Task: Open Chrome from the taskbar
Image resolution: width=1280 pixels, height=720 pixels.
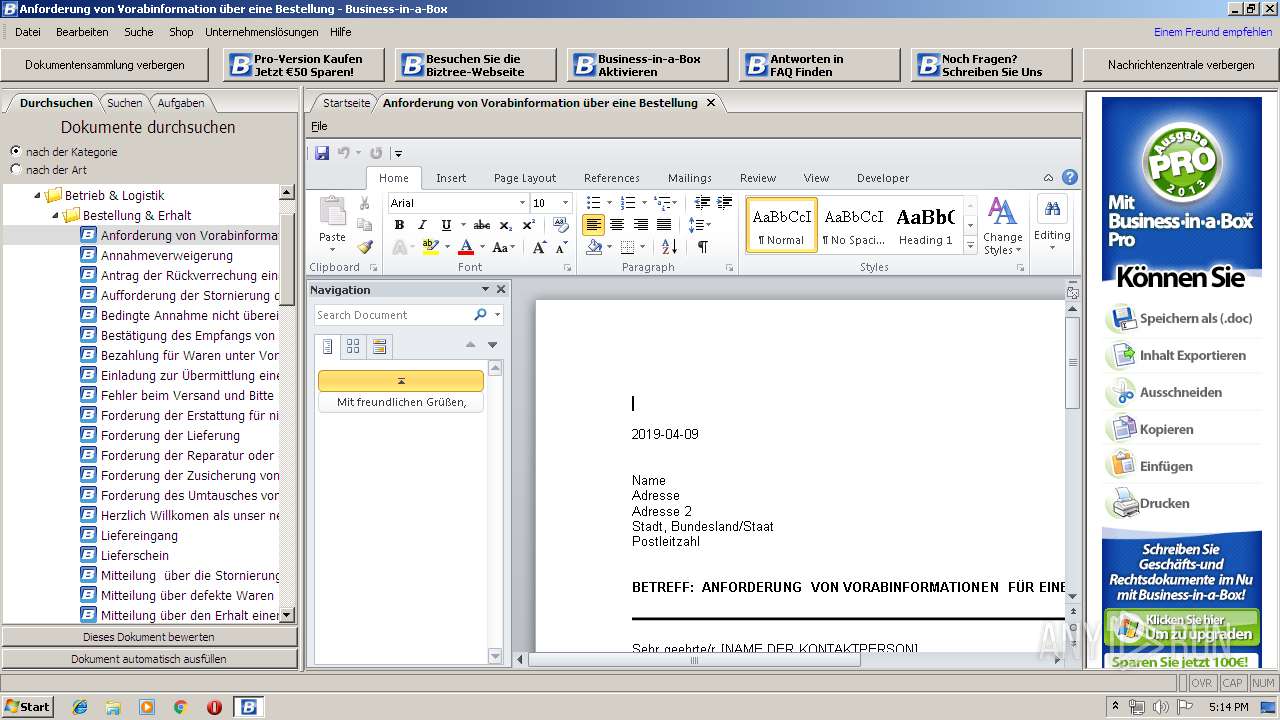Action: (181, 707)
